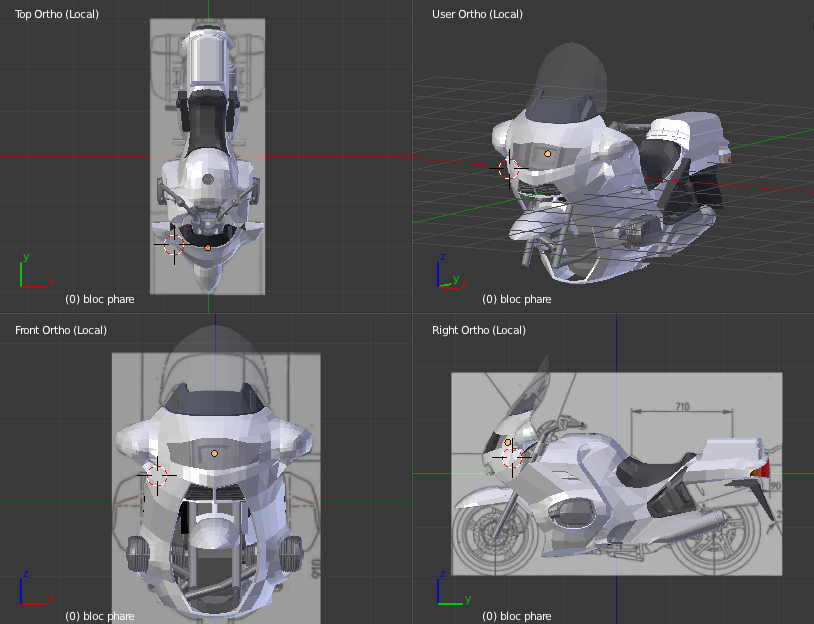The width and height of the screenshot is (814, 624).
Task: Click the "Front Ortho (Local)" viewport label
Action: click(61, 330)
